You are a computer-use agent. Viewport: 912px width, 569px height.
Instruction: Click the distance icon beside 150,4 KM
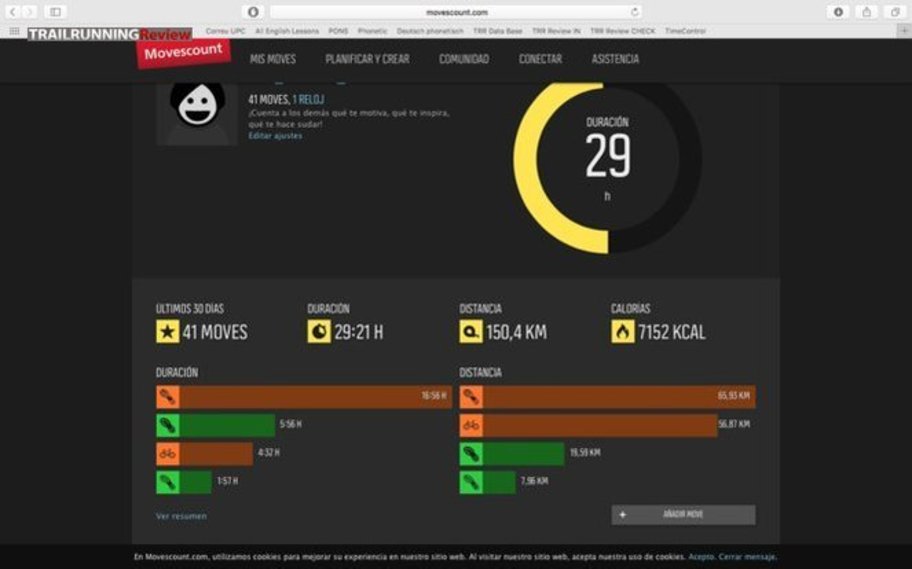click(471, 332)
